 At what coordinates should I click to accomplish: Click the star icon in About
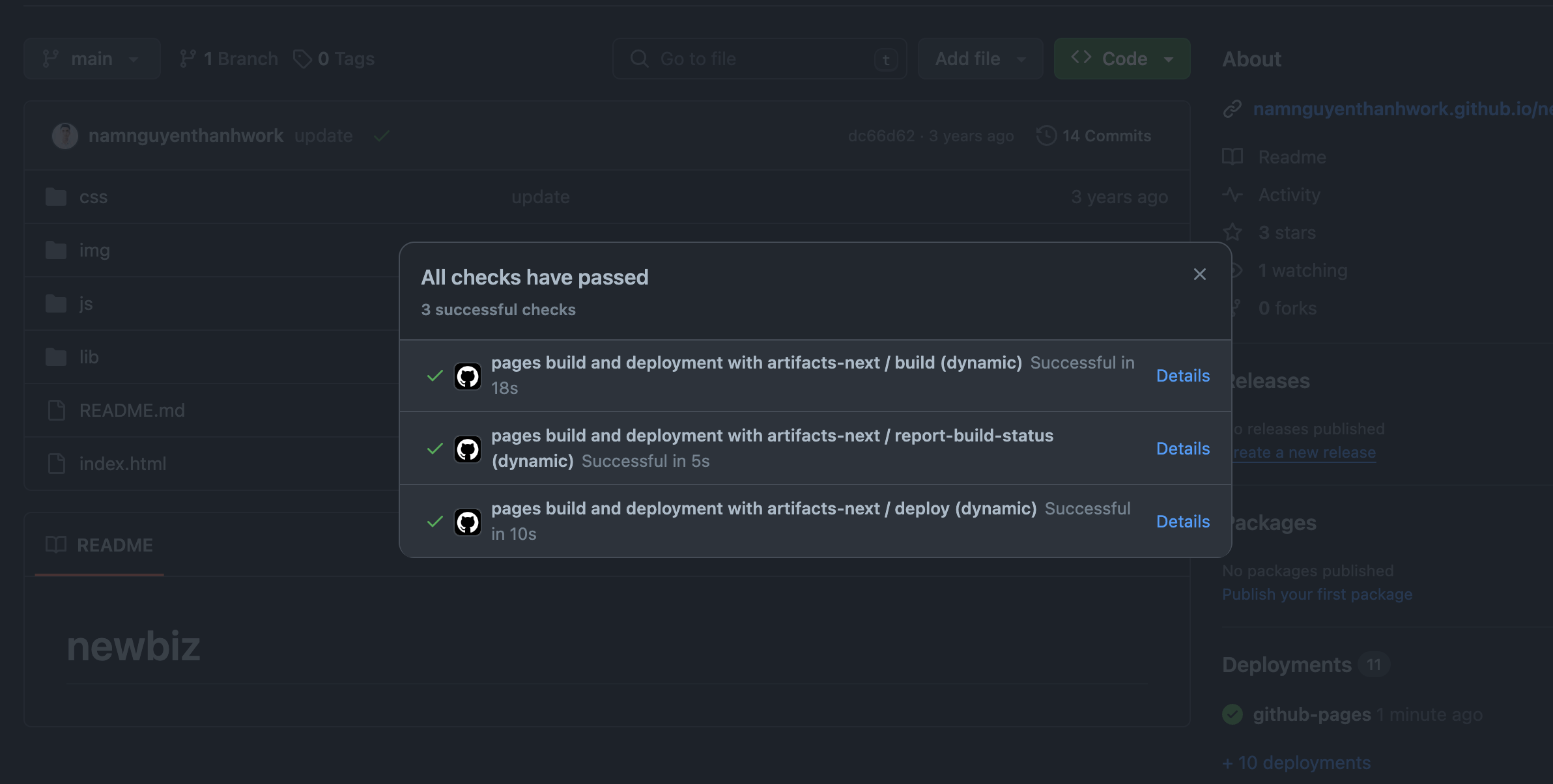(x=1232, y=232)
